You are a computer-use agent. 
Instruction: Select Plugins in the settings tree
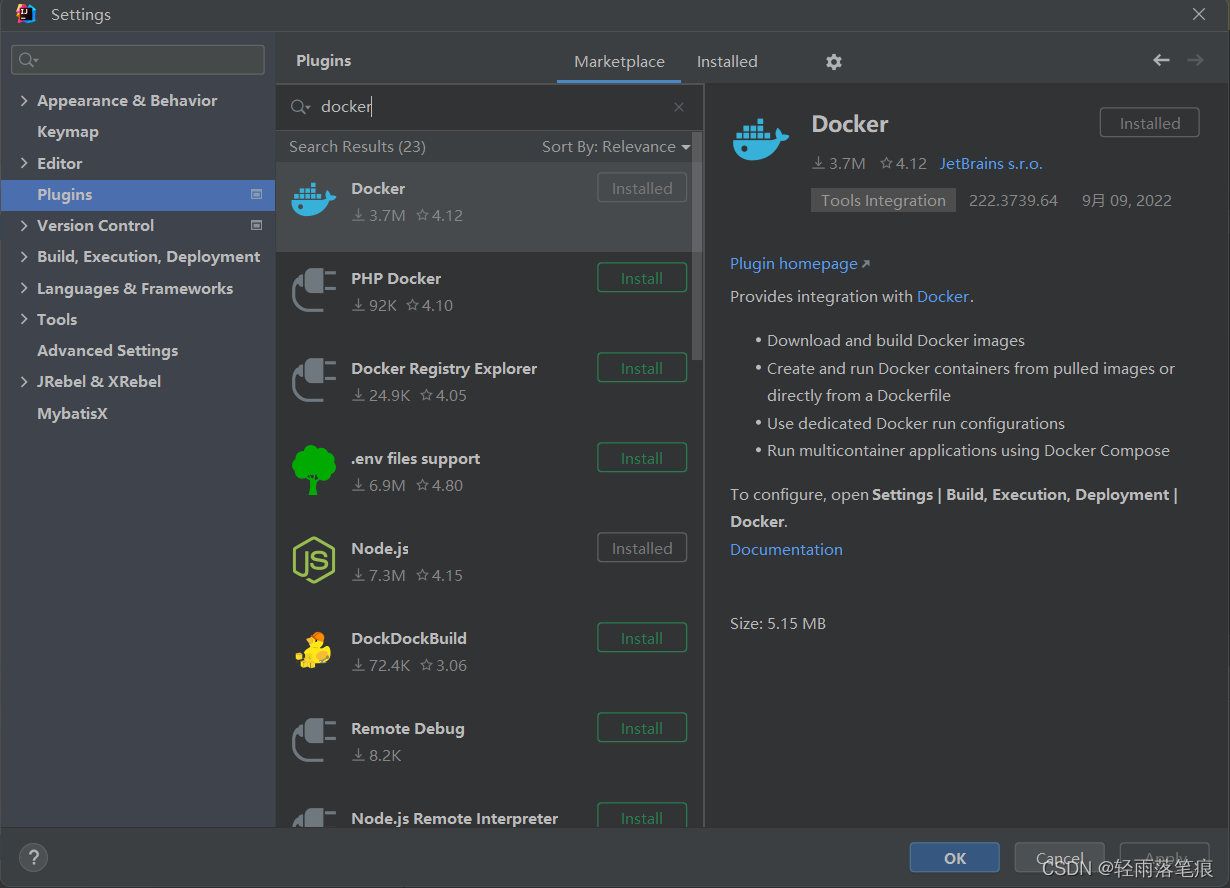(138, 194)
